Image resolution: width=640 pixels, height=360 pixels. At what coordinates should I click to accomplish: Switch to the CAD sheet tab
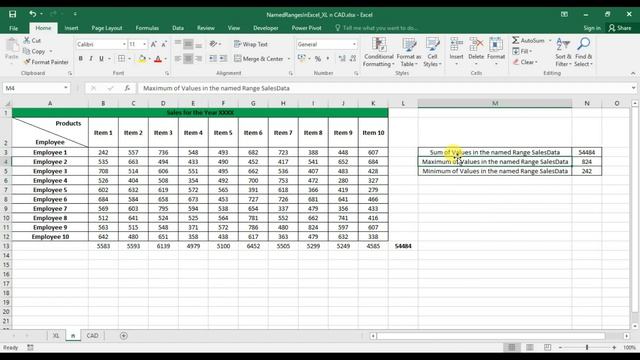point(92,336)
